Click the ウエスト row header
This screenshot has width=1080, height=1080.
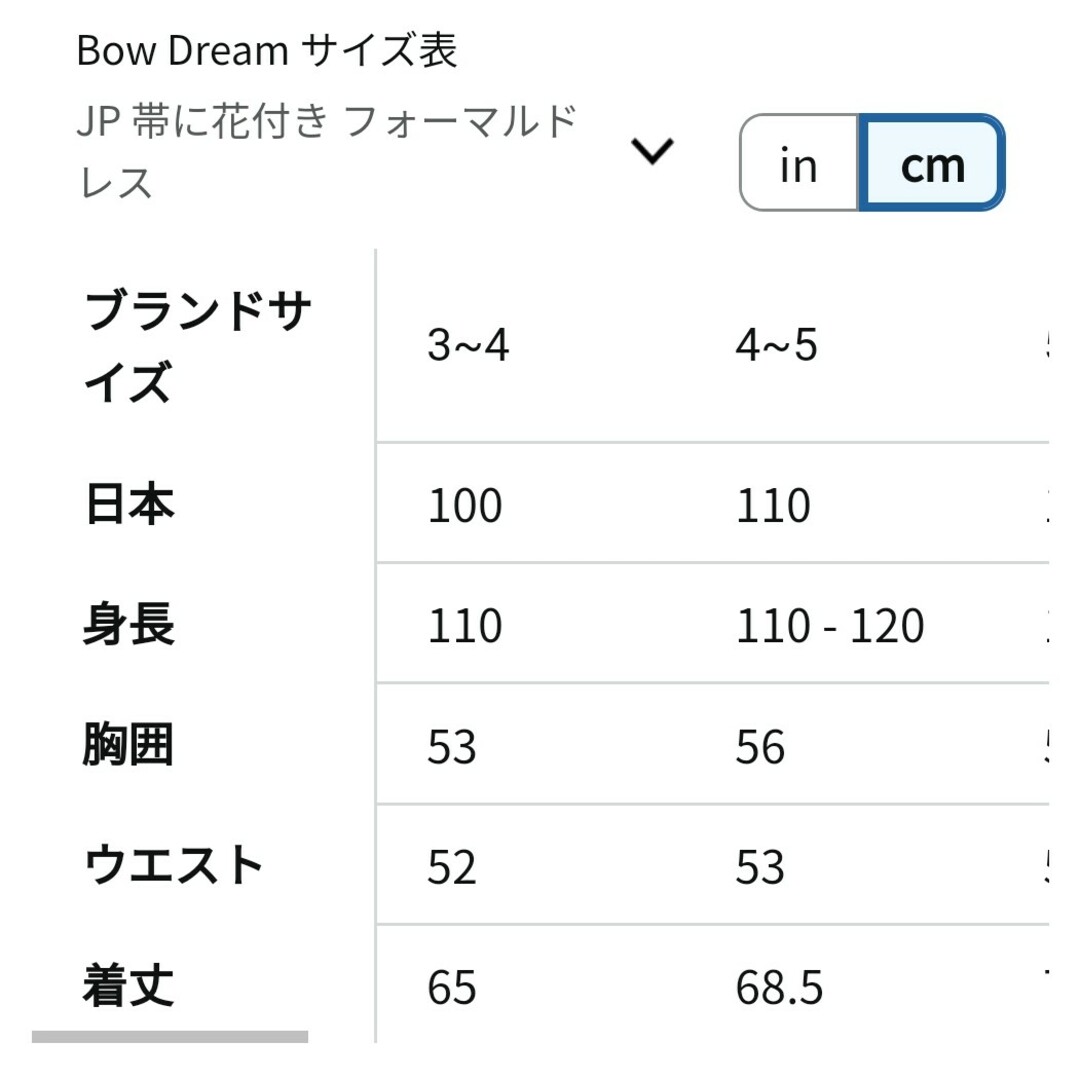pos(173,865)
